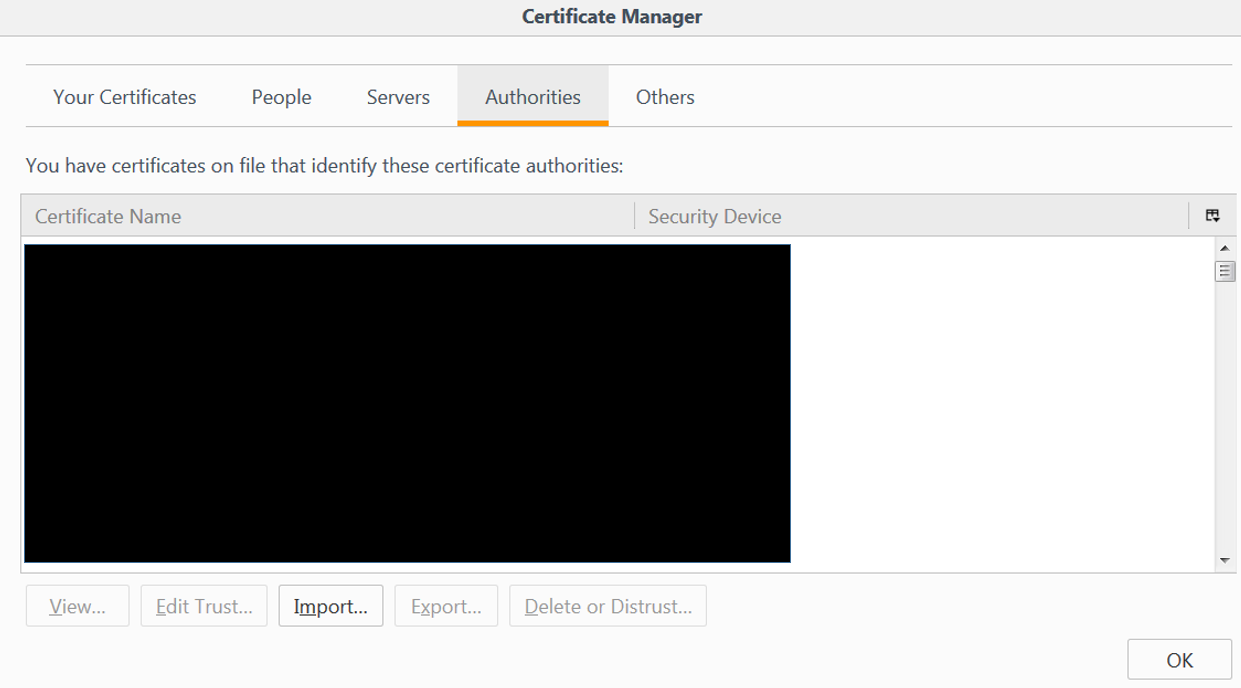Select the Servers tab
The width and height of the screenshot is (1241, 688).
398,97
